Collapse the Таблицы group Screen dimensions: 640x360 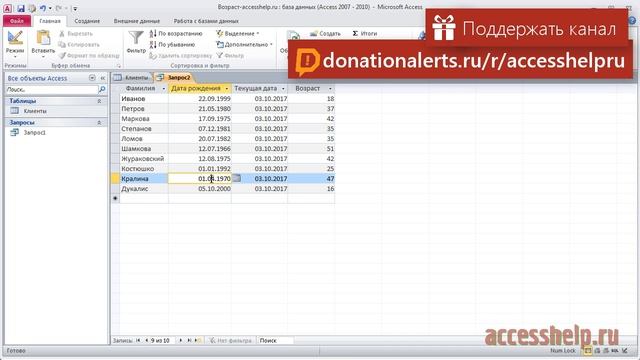[99, 101]
